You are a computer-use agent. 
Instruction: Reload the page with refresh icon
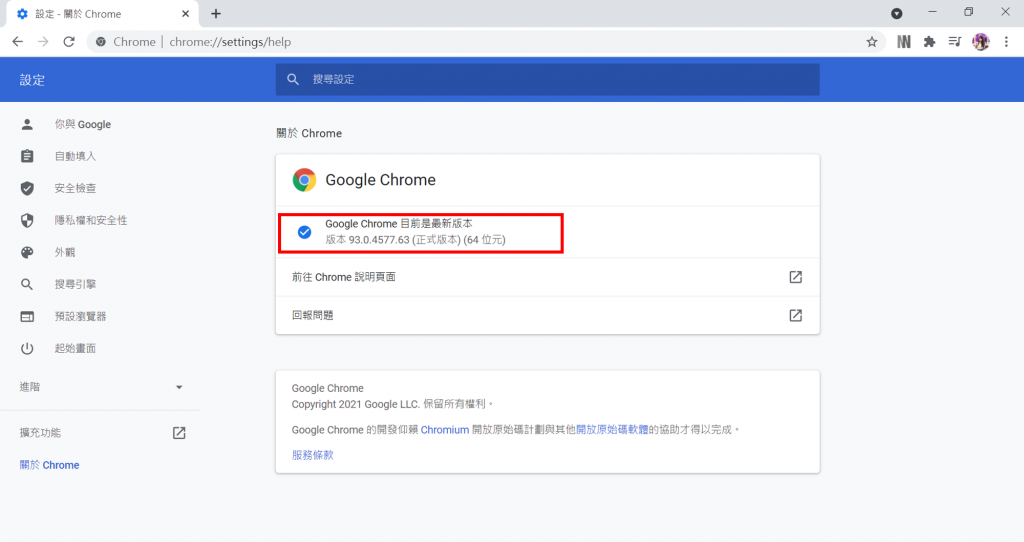(69, 42)
